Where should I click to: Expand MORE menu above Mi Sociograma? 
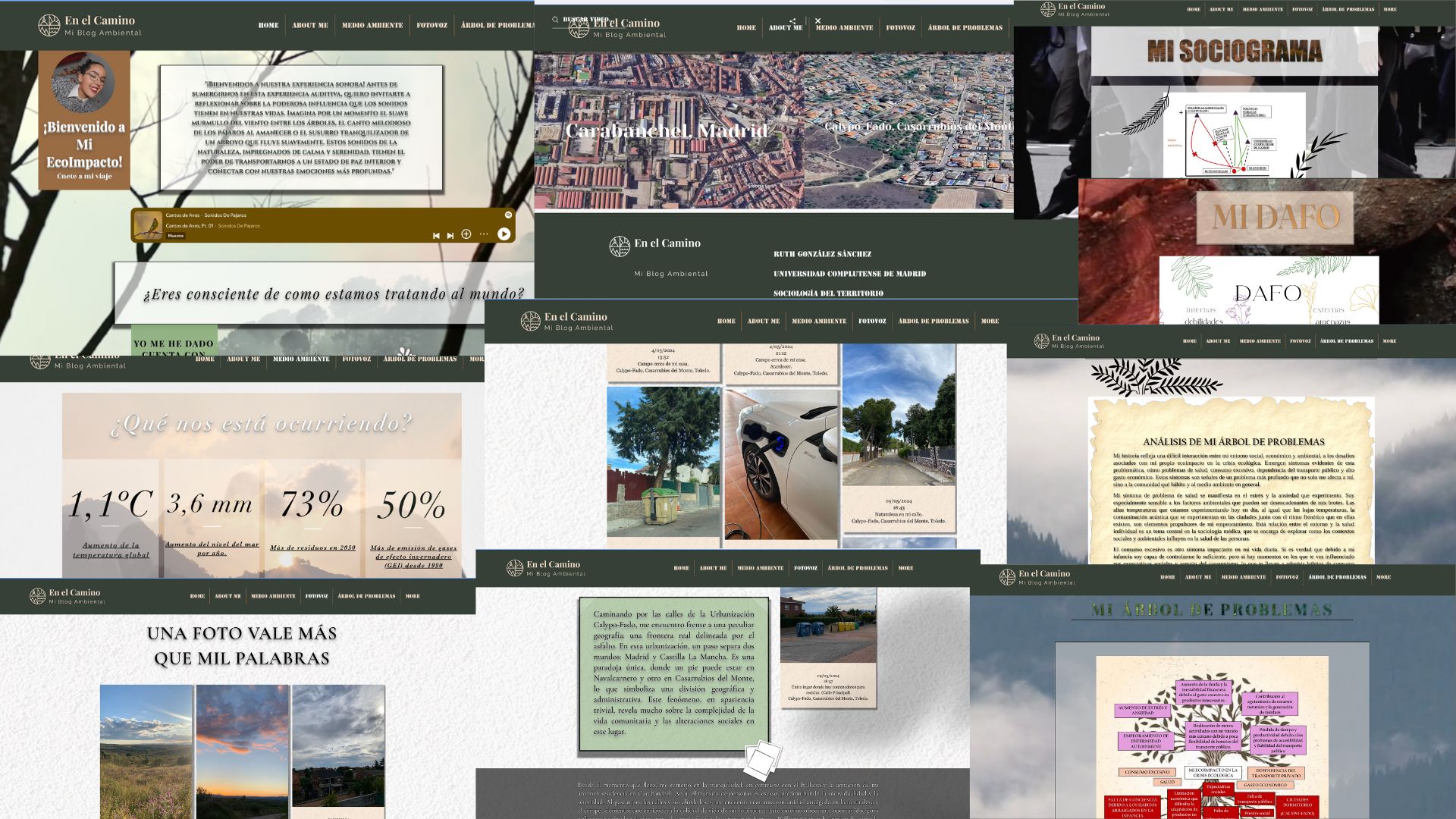[1389, 10]
